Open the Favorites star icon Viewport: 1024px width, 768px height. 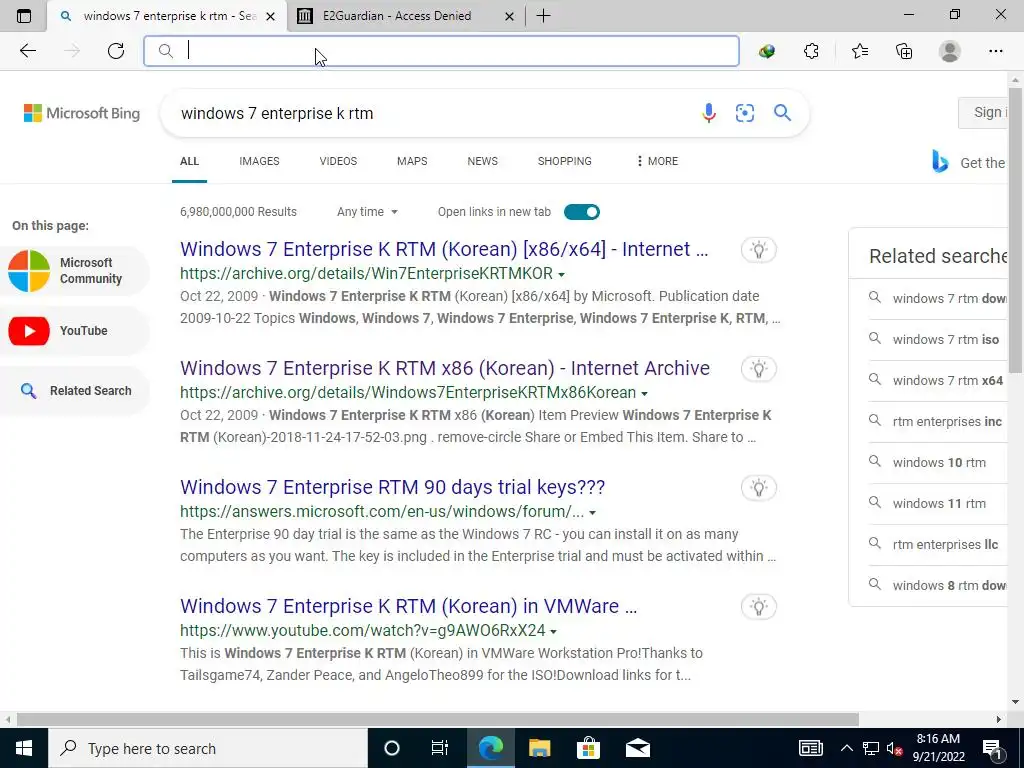(x=859, y=51)
